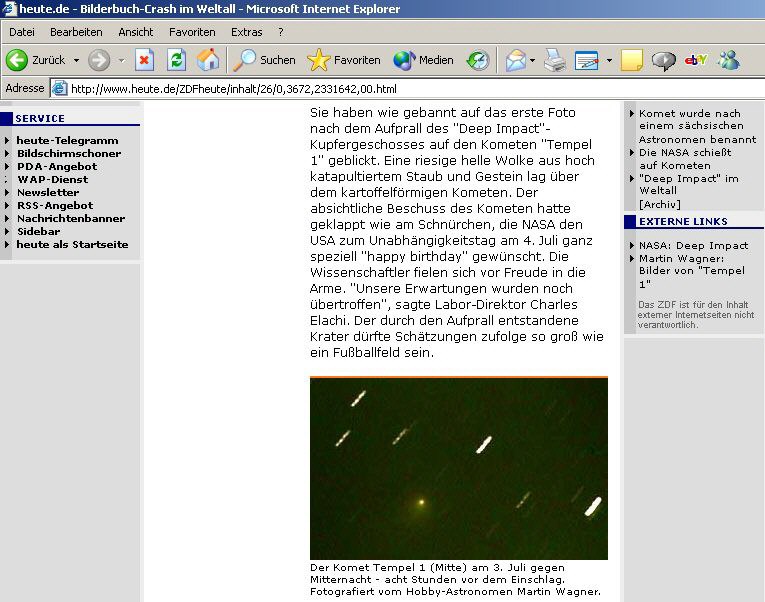Open the history (Verlauf) icon
Image resolution: width=765 pixels, height=602 pixels.
click(x=478, y=60)
